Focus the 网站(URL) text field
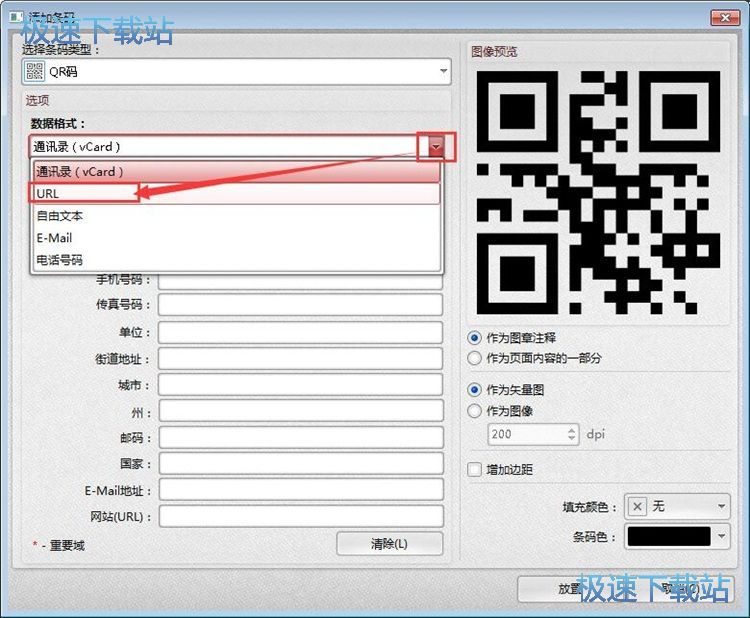750x618 pixels. point(301,517)
